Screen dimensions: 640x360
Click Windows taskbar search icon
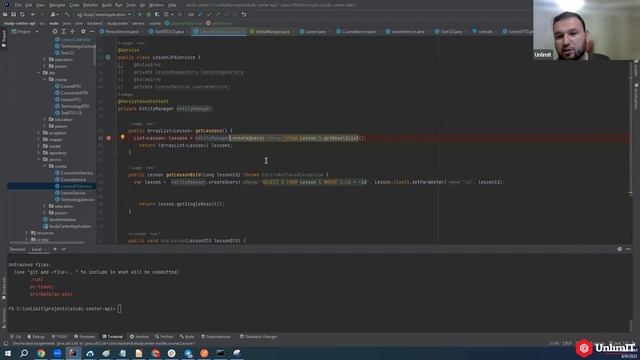point(24,353)
